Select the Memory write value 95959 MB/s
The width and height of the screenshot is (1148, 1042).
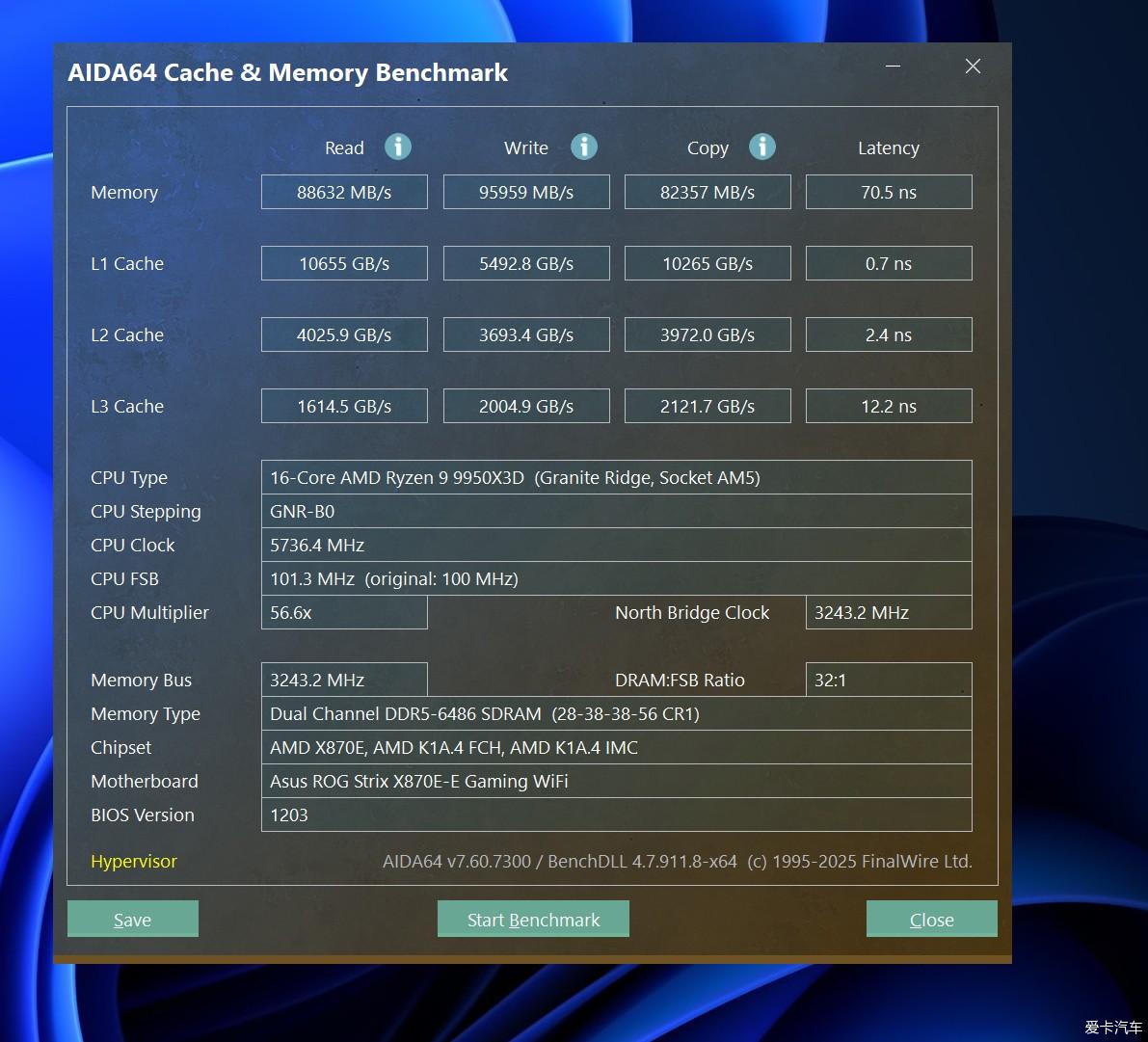point(526,192)
